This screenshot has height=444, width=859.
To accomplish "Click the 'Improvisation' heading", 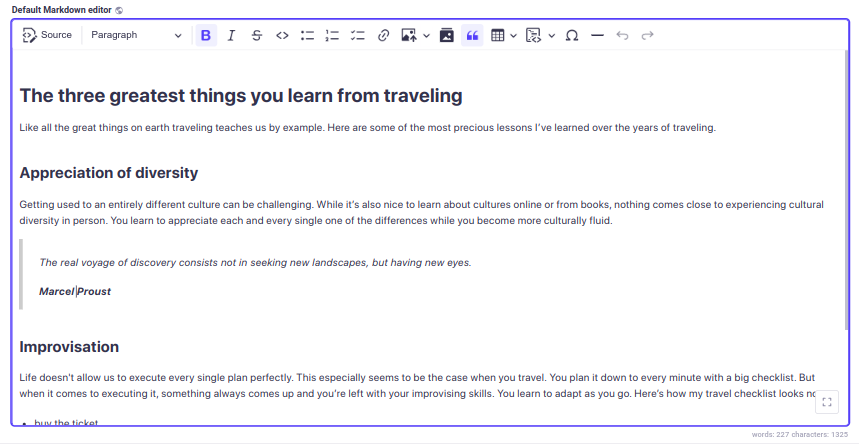I will click(69, 346).
